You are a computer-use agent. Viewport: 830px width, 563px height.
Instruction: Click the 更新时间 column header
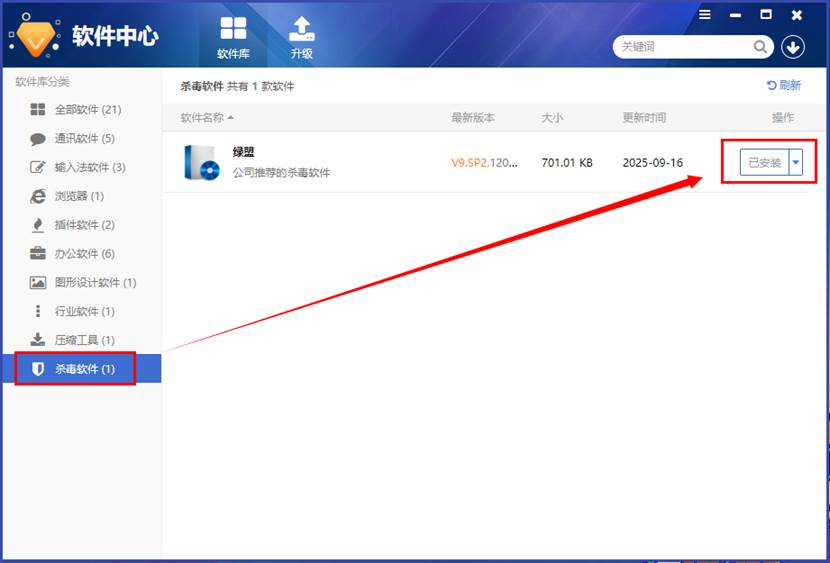click(644, 118)
